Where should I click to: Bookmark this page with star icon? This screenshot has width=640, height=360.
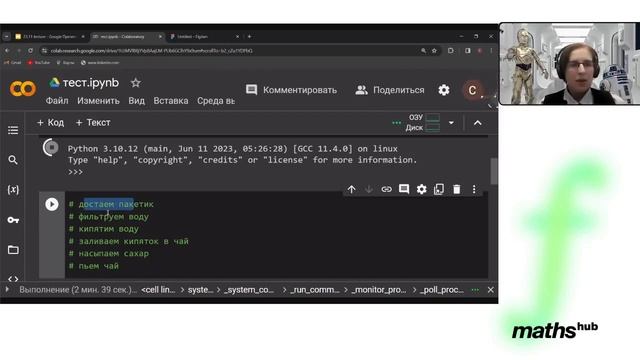(434, 51)
